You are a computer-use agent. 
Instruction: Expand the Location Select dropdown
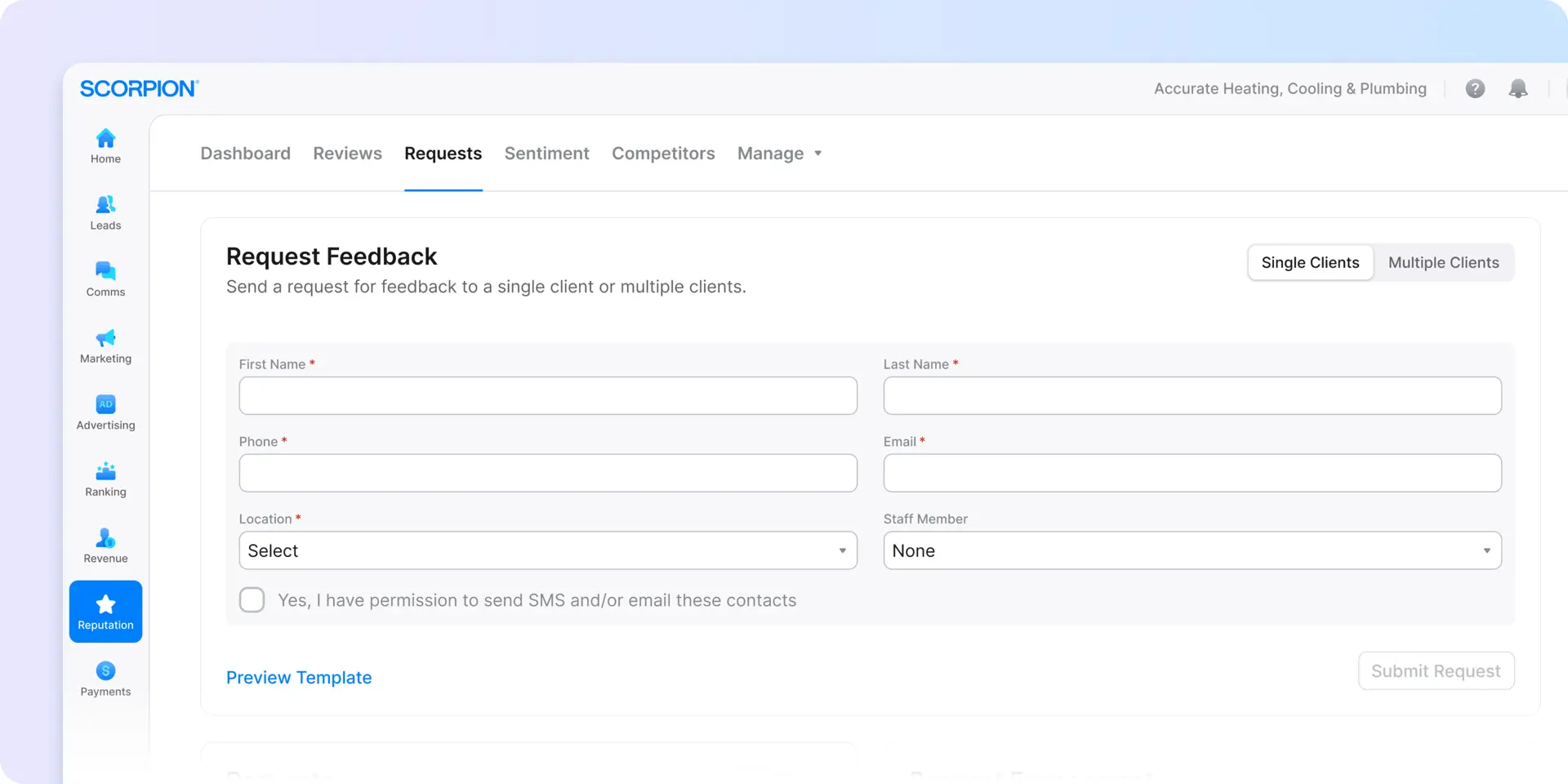click(547, 550)
